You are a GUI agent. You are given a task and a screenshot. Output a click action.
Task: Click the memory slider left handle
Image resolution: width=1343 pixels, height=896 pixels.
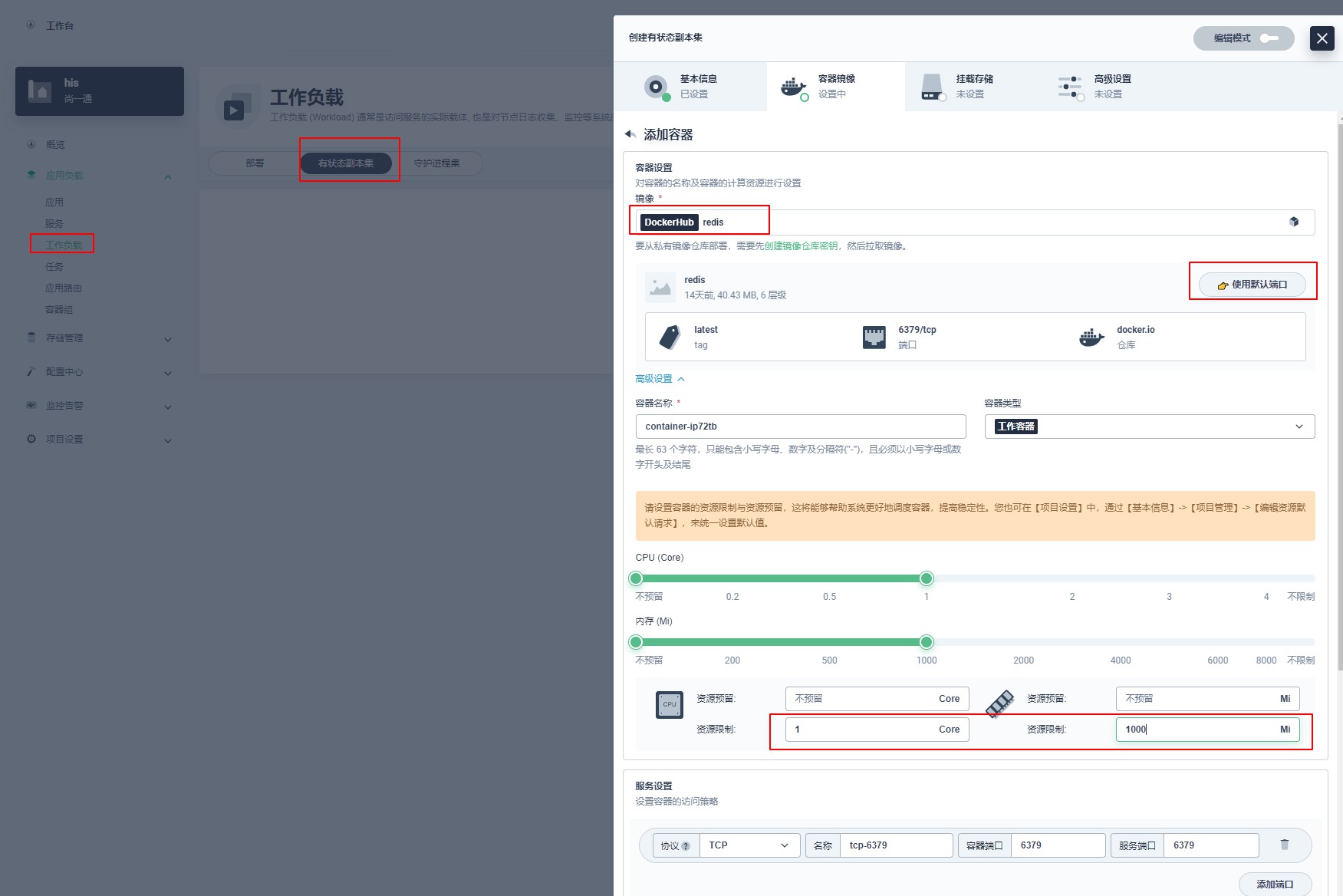pyautogui.click(x=636, y=642)
